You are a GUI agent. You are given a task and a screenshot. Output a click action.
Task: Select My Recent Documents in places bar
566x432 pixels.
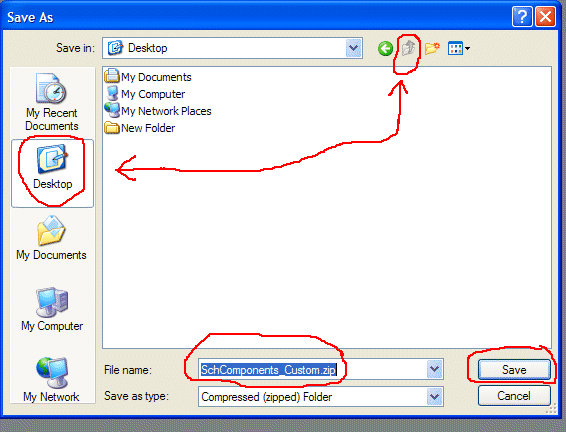52,102
